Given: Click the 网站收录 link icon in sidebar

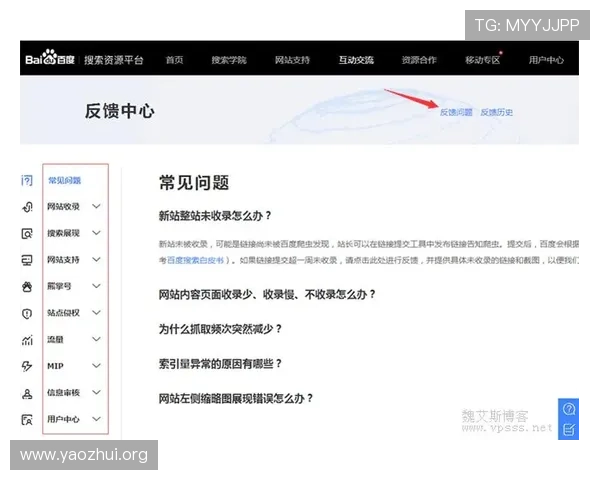Looking at the screenshot, I should (27, 207).
